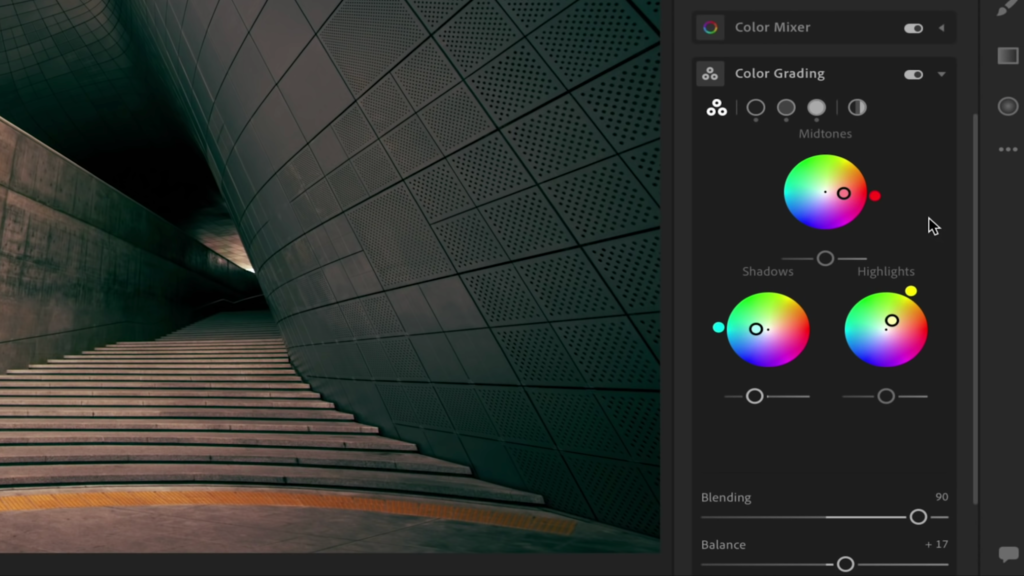Expand the Color Mixer panel arrow
The image size is (1024, 576).
pyautogui.click(x=941, y=28)
